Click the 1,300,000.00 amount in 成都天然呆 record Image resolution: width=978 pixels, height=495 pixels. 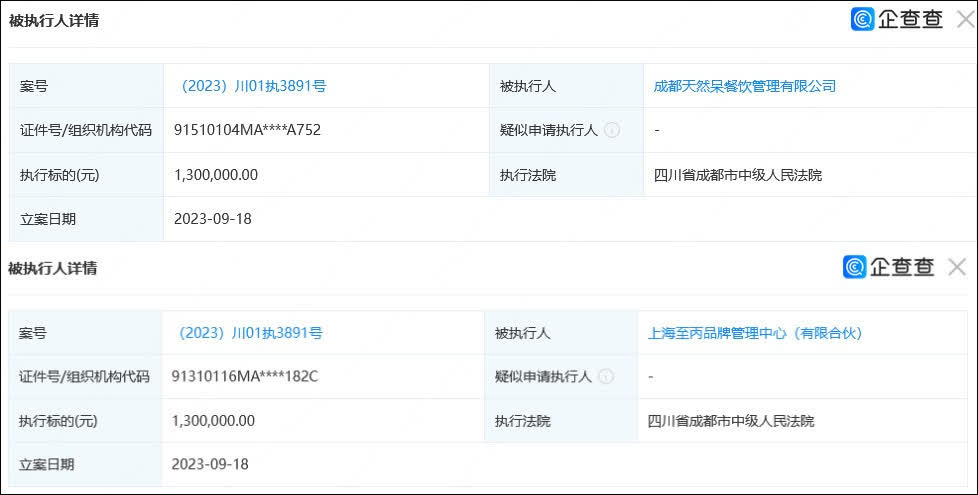216,174
